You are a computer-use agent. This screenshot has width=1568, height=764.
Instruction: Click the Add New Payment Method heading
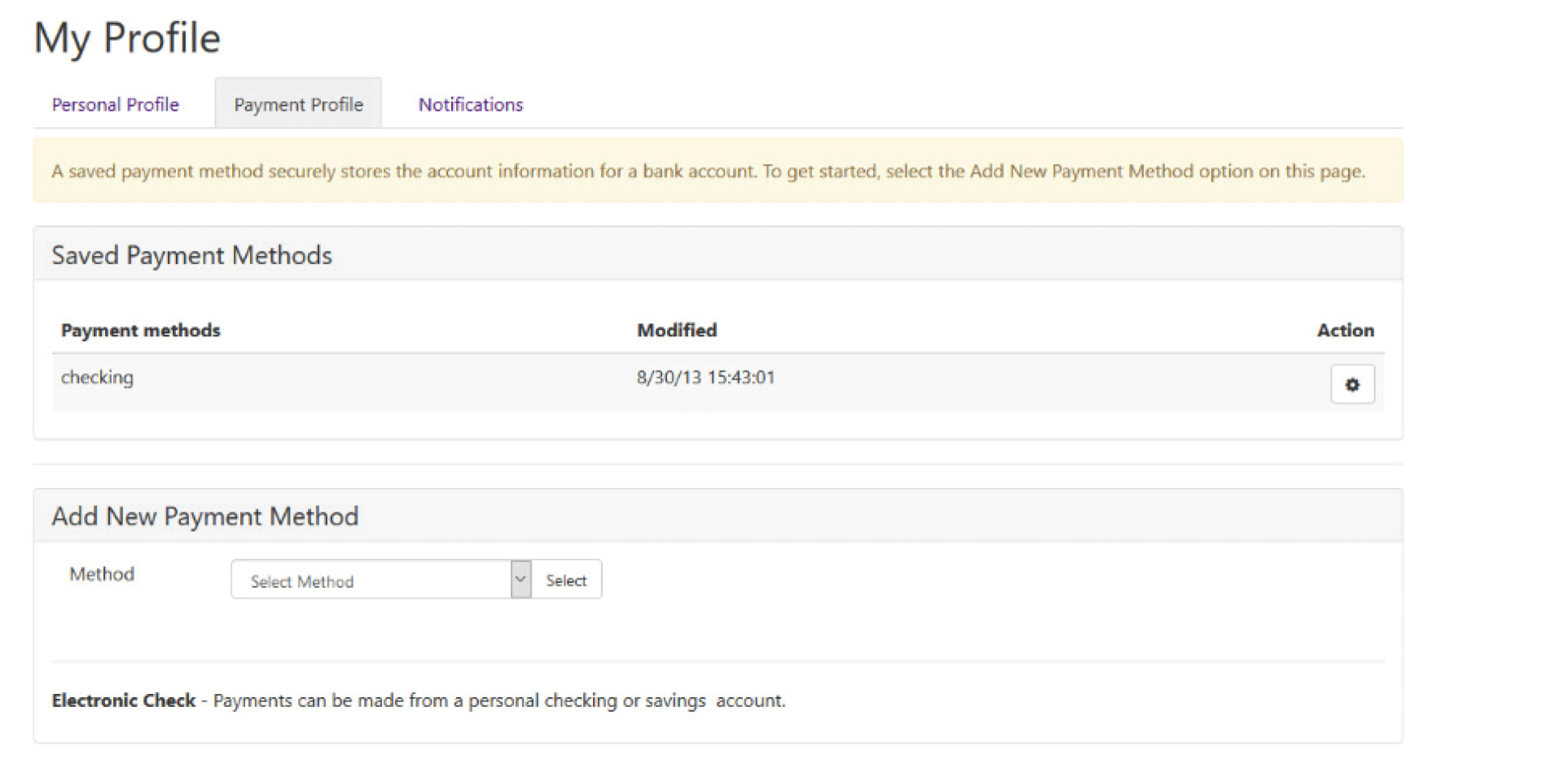click(x=205, y=516)
